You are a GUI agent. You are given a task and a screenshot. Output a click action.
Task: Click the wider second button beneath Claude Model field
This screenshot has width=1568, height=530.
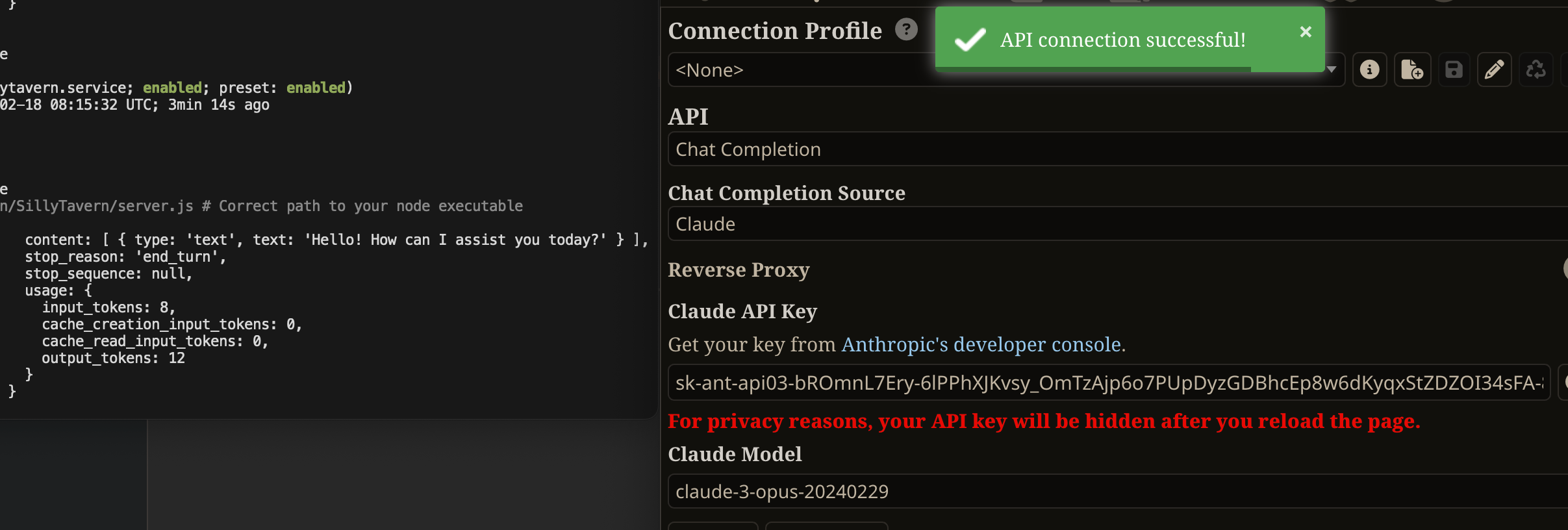click(x=827, y=526)
